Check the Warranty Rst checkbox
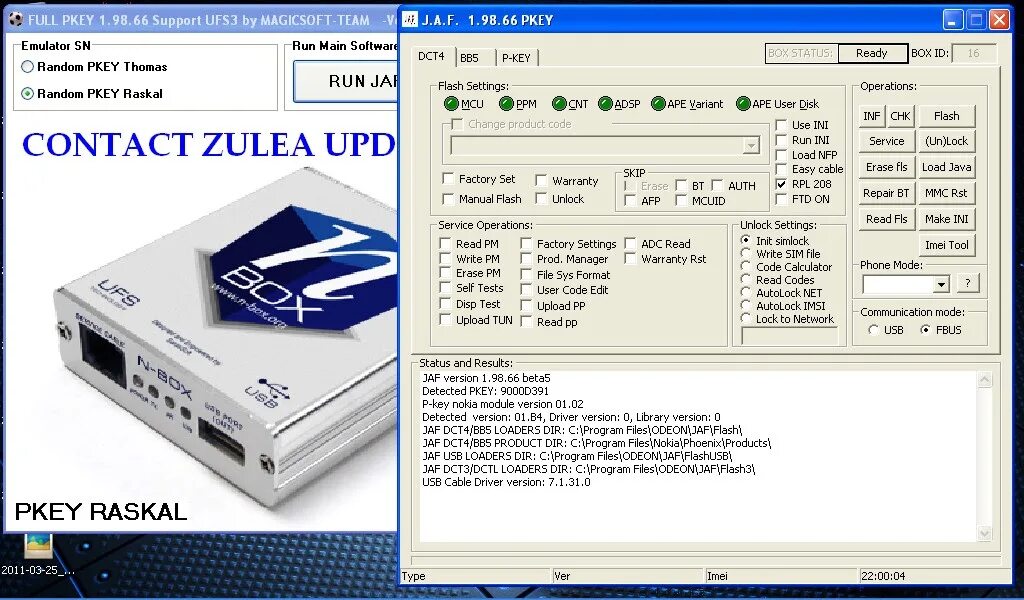 pos(630,259)
